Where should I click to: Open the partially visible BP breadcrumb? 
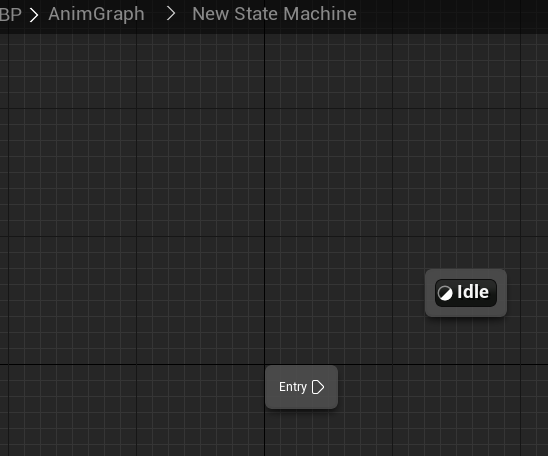(x=10, y=15)
